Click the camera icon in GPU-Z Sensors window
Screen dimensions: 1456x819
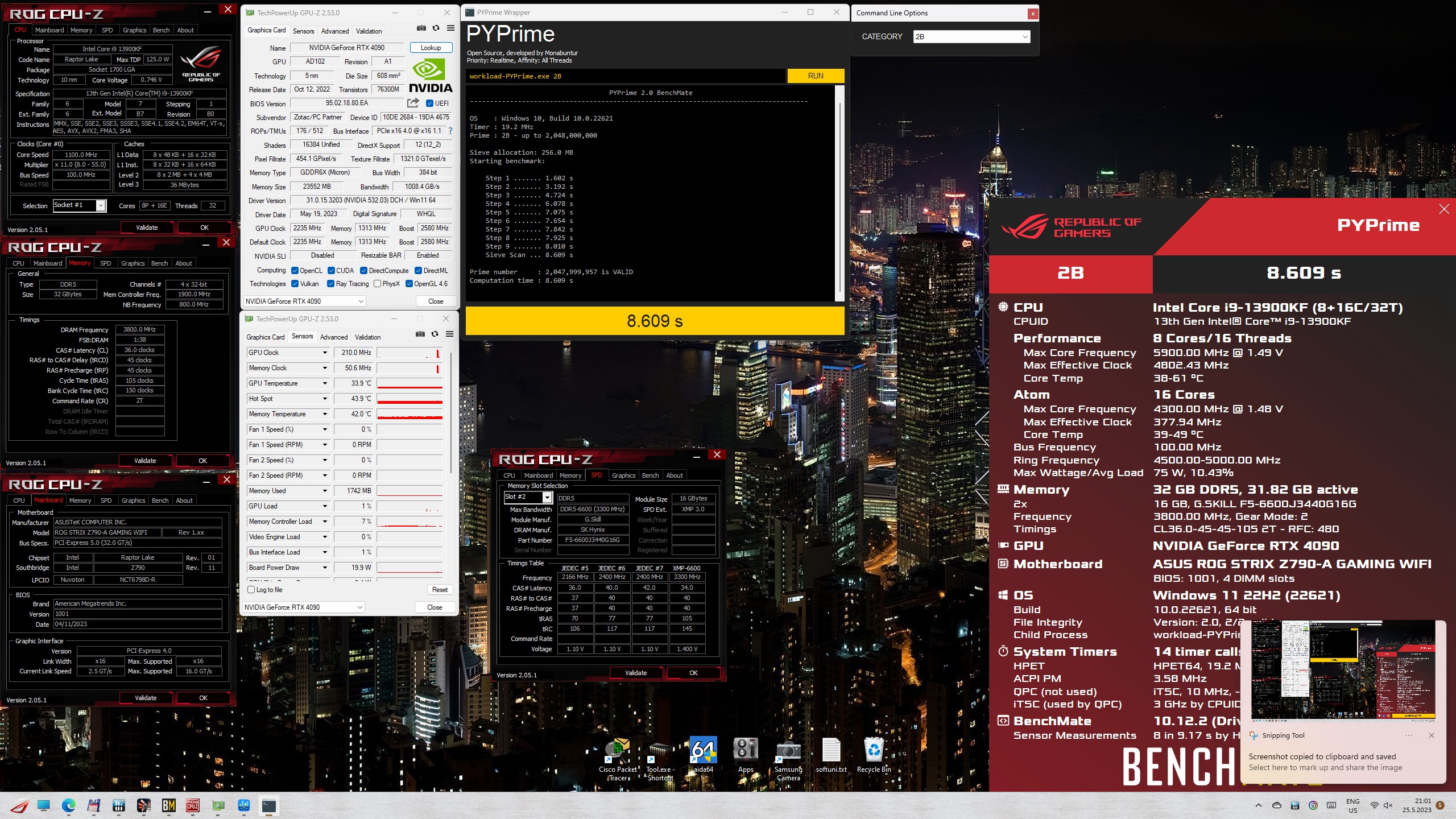(x=420, y=334)
